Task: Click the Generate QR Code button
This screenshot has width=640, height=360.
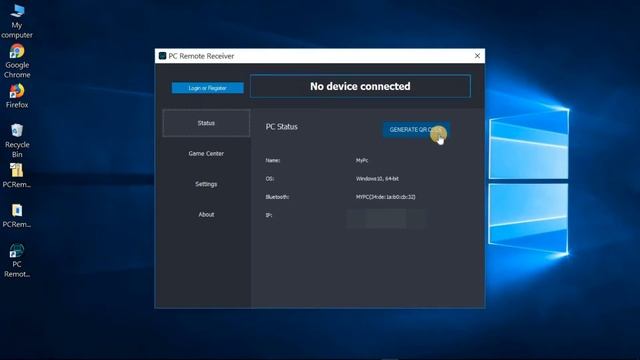Action: pyautogui.click(x=416, y=130)
